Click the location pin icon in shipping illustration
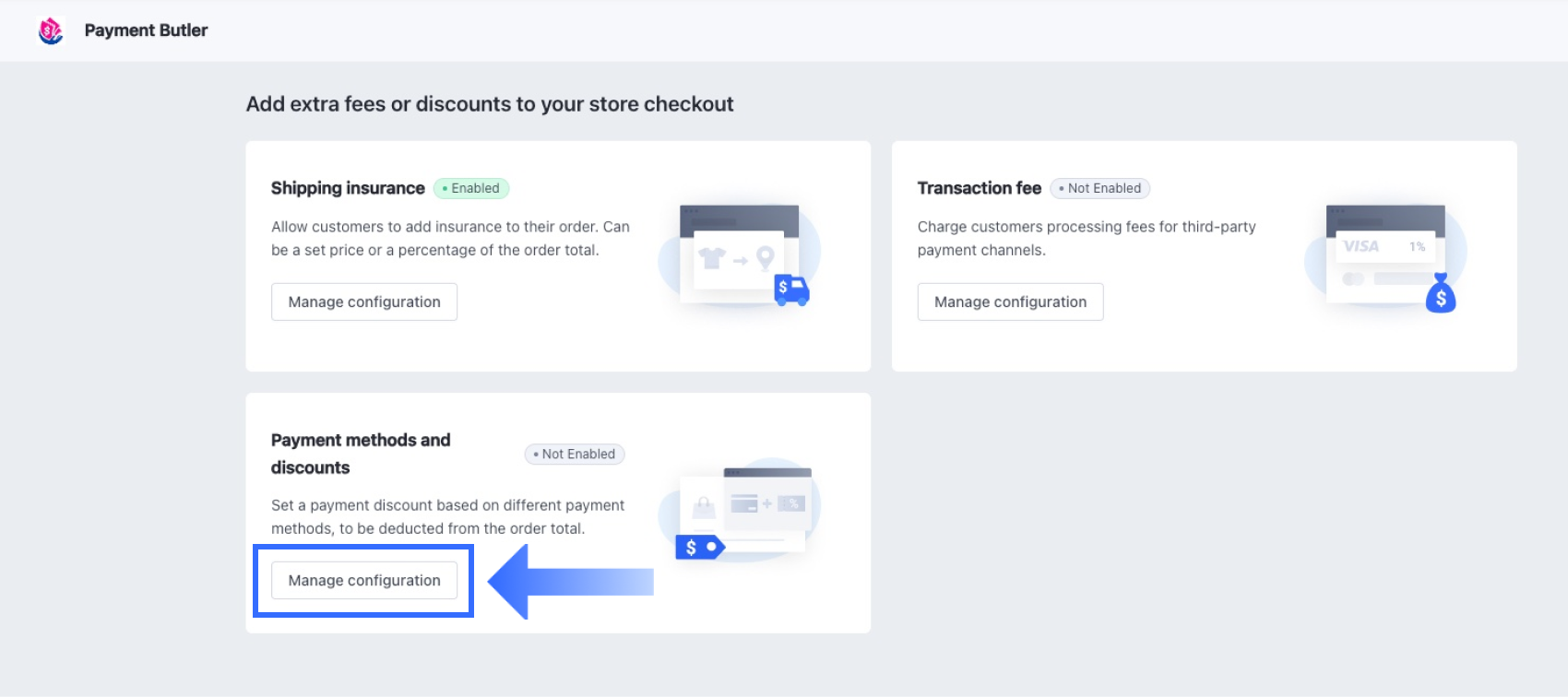Image resolution: width=1568 pixels, height=697 pixels. pyautogui.click(x=765, y=258)
